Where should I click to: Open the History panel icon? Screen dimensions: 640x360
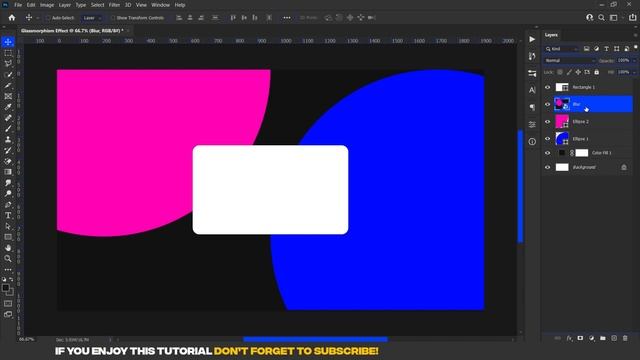(x=532, y=56)
